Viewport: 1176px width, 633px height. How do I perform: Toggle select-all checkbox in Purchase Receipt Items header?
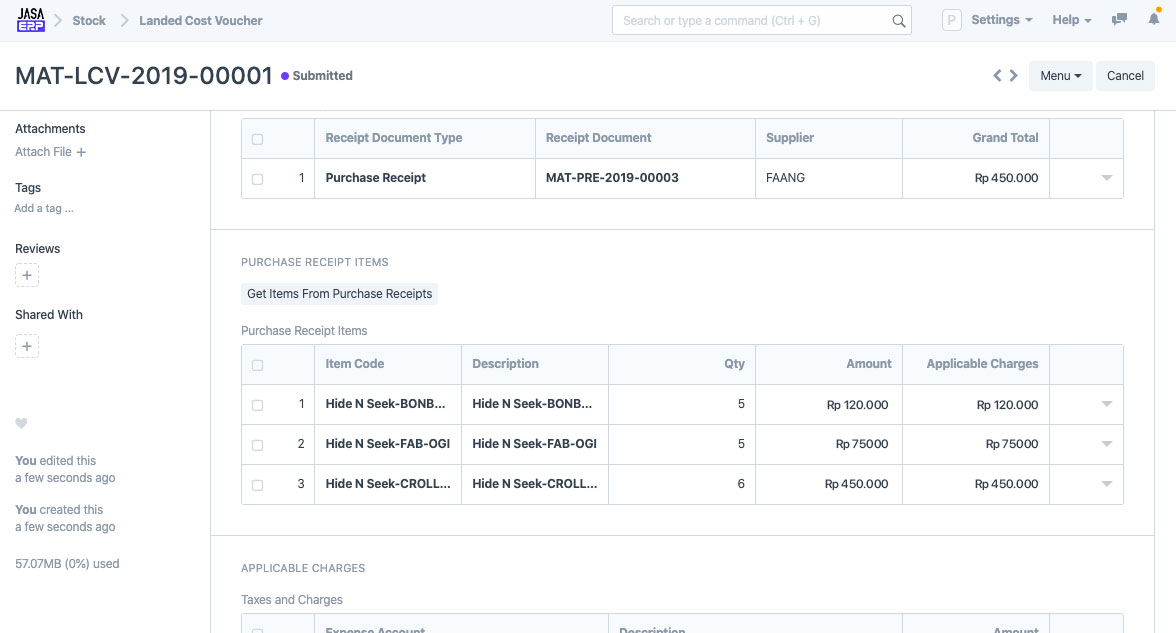pyautogui.click(x=258, y=365)
